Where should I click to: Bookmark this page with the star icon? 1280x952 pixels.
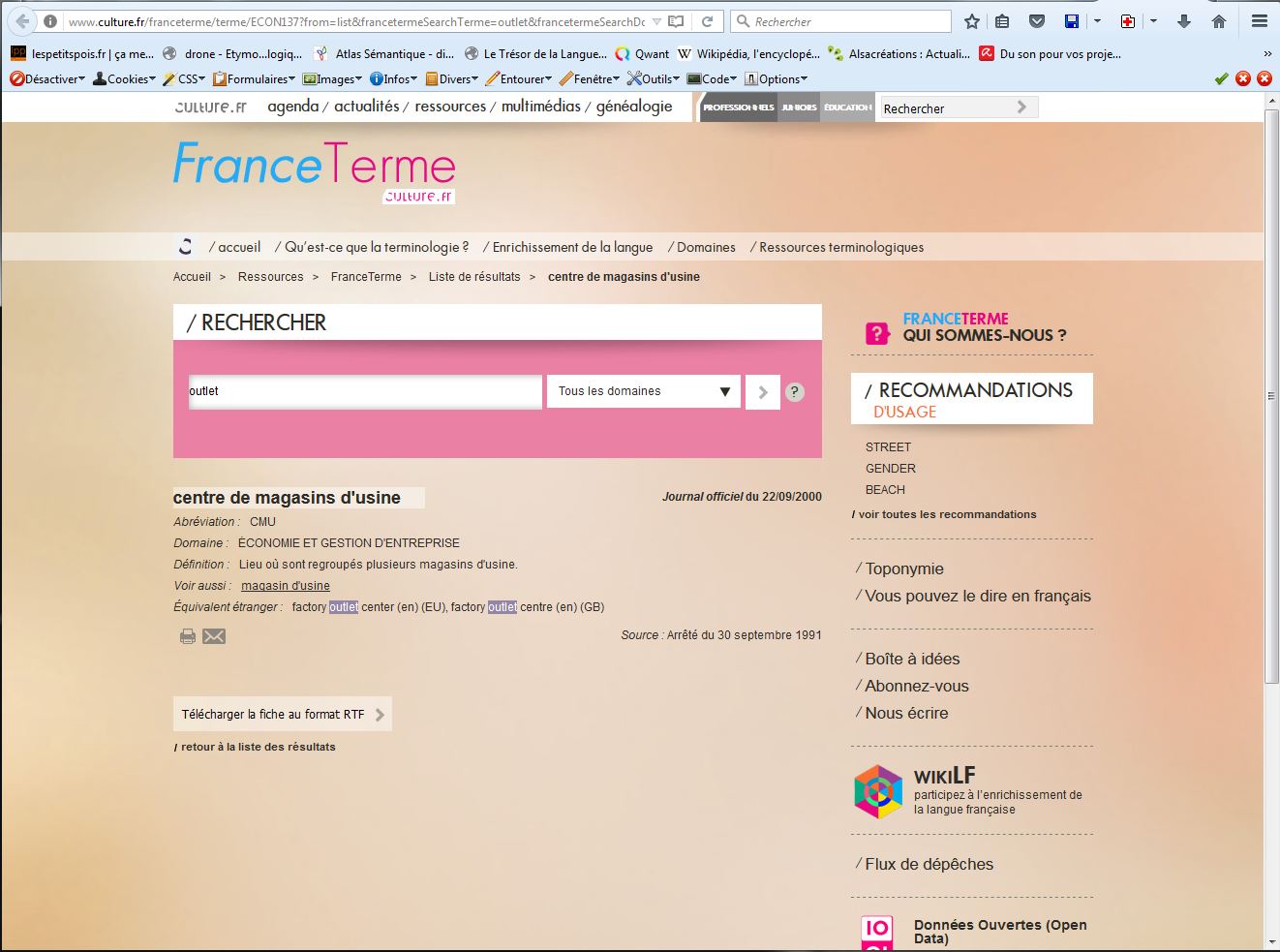(x=972, y=21)
